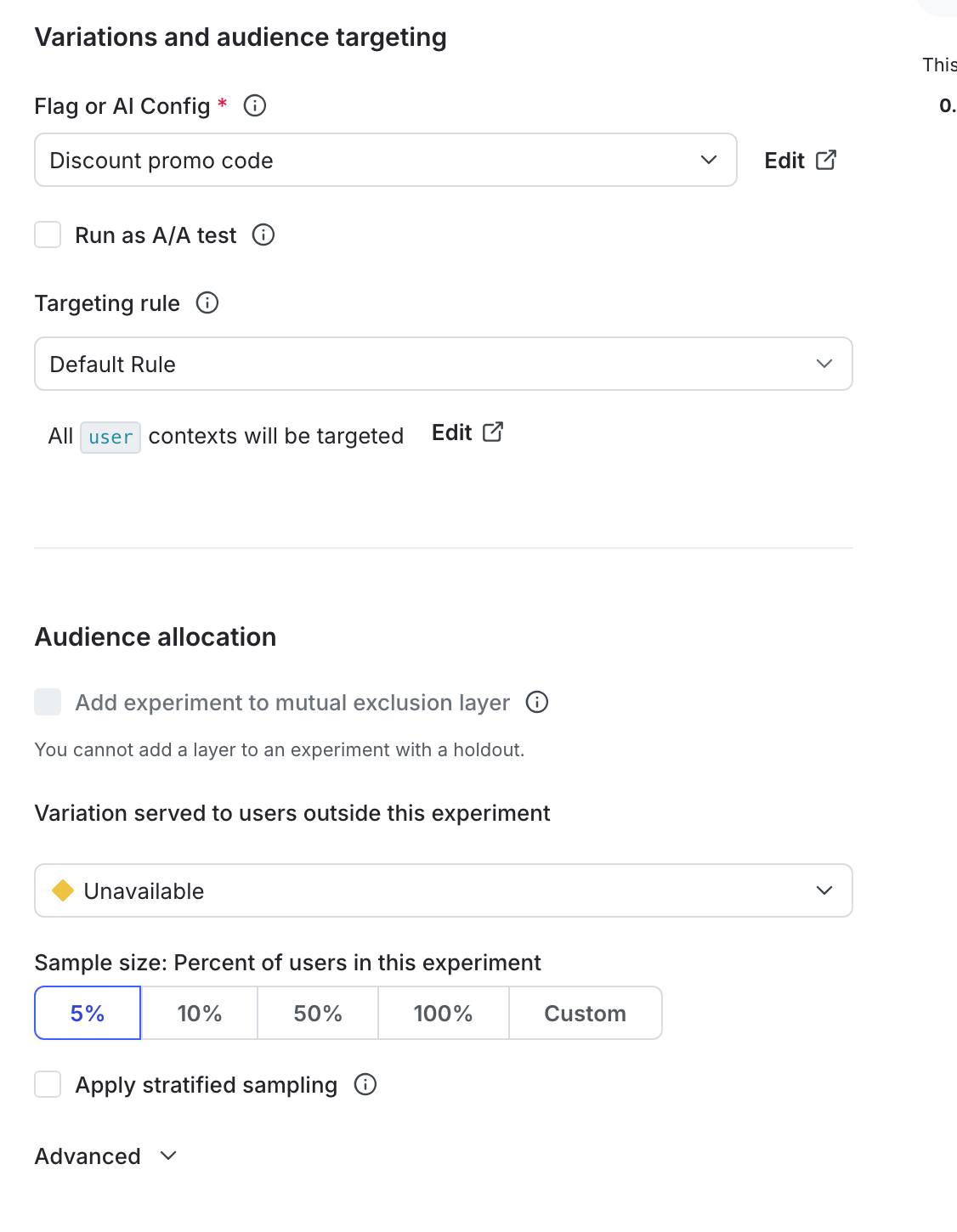957x1232 pixels.
Task: Click the external link icon next to targeting Edit
Action: [493, 432]
